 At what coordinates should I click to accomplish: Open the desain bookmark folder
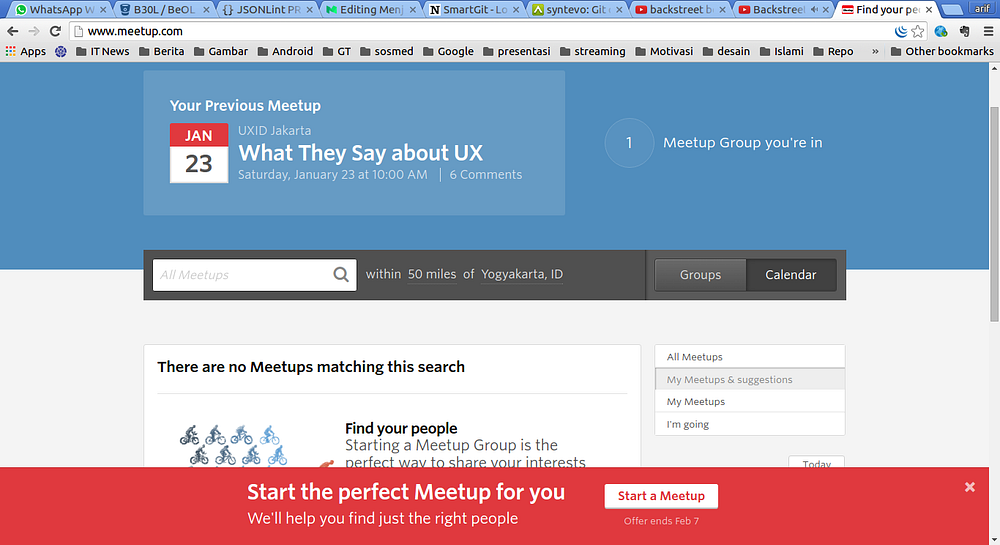[726, 52]
